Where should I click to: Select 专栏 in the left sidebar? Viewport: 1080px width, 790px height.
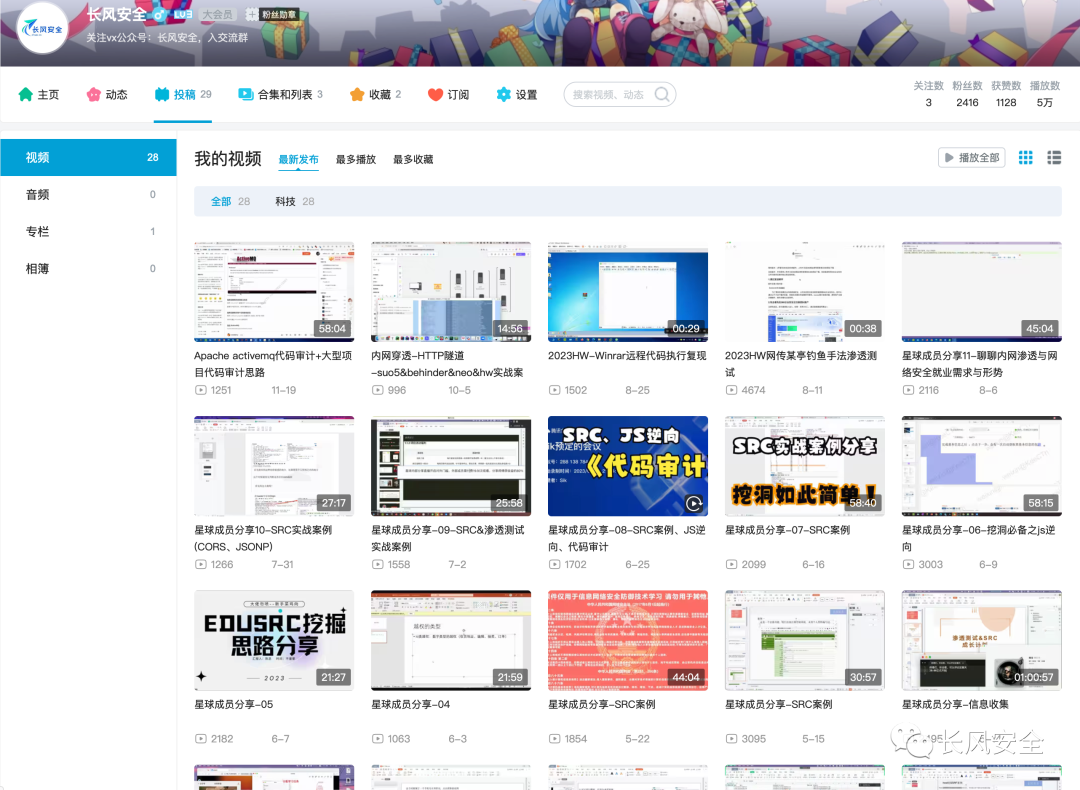88,232
